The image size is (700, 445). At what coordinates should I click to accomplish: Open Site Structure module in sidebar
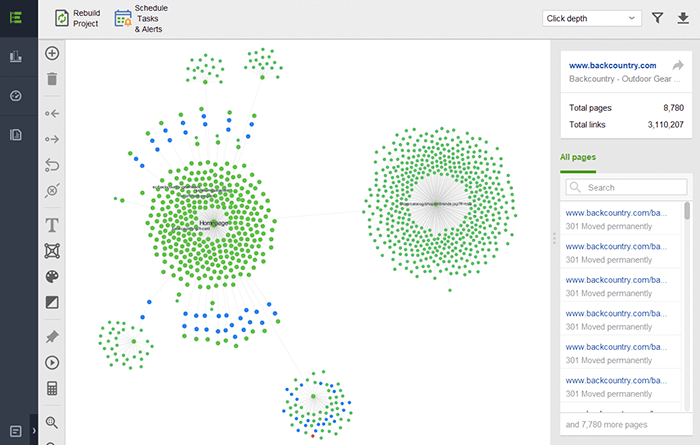[16, 18]
